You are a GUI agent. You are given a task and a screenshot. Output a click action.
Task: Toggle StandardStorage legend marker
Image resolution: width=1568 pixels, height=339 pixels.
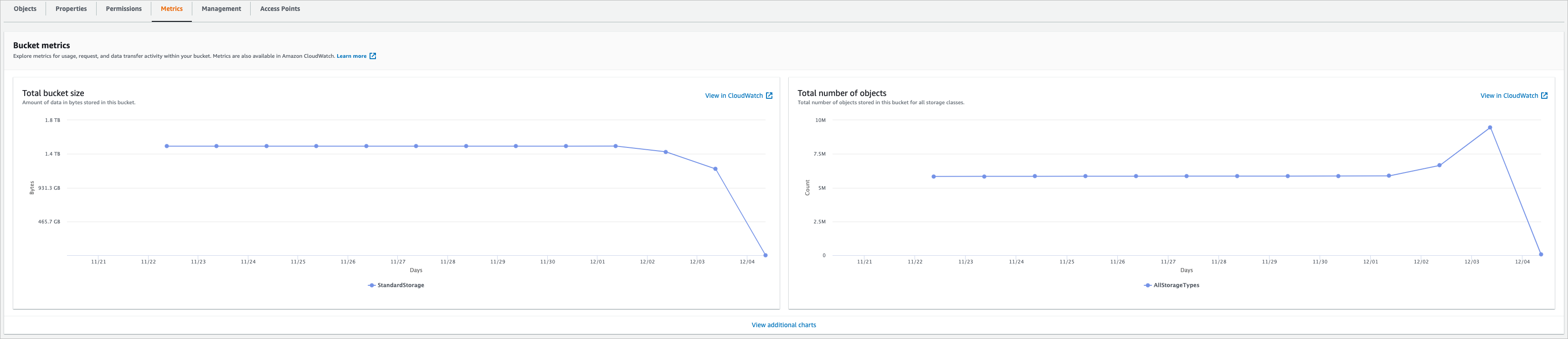371,286
